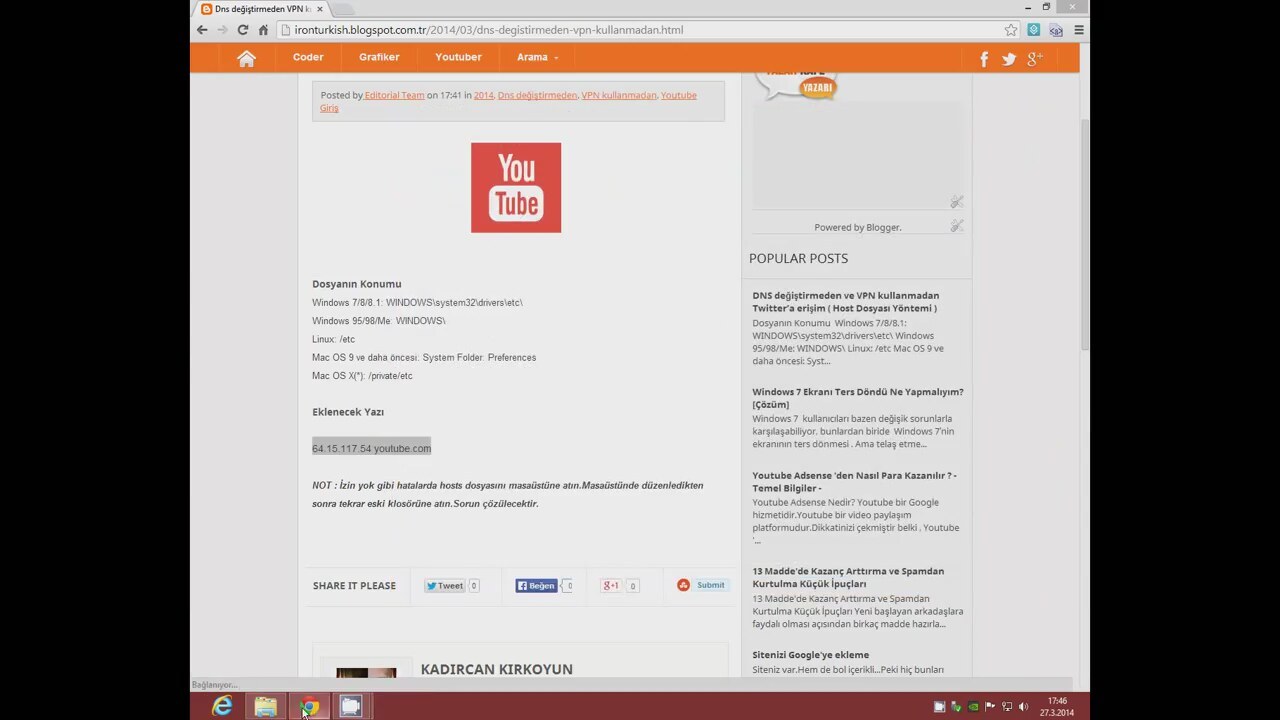Click the Windows 7/8/8.1 path line
The height and width of the screenshot is (720, 1280).
click(x=417, y=302)
